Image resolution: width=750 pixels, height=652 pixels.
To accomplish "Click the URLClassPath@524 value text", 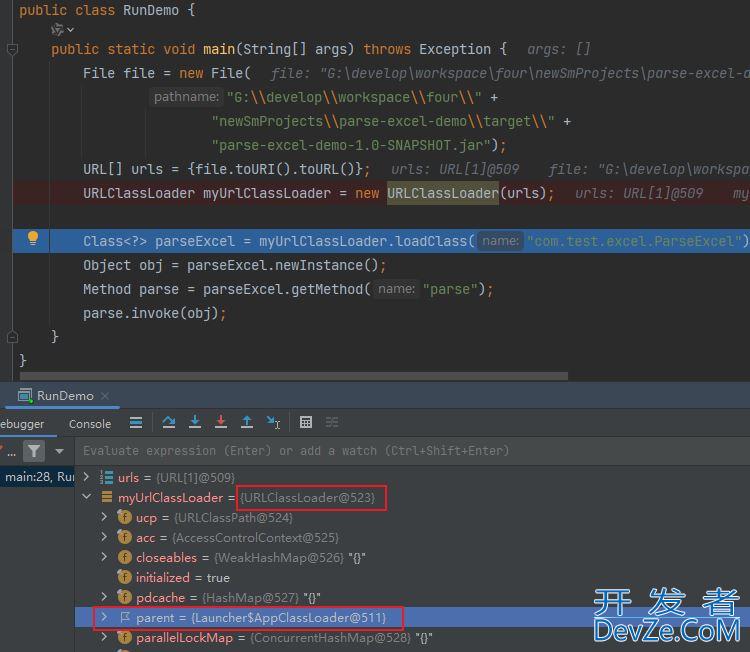I will [x=233, y=518].
